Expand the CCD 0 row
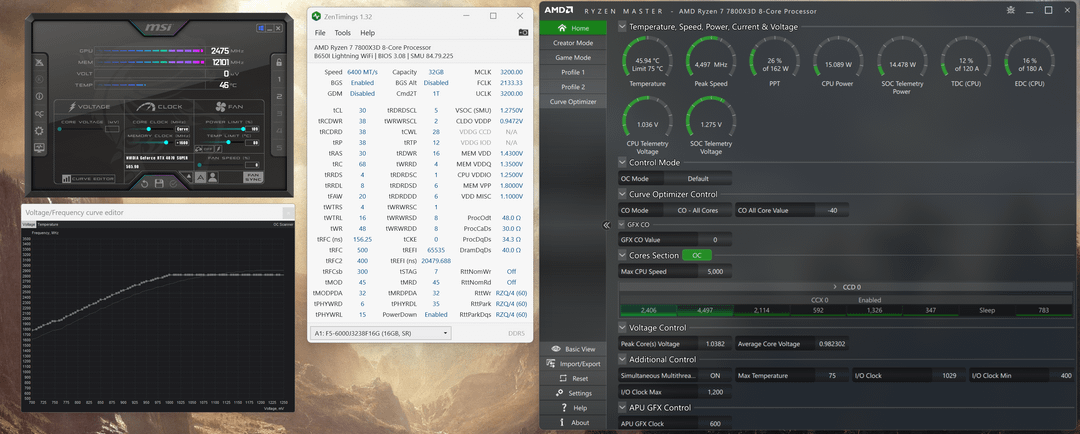Image resolution: width=1080 pixels, height=434 pixels. (846, 287)
